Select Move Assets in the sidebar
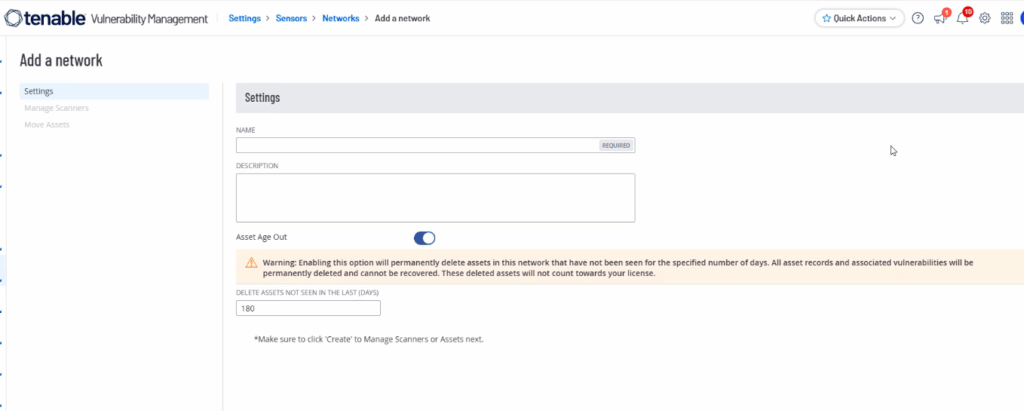The height and width of the screenshot is (411, 1024). (47, 124)
